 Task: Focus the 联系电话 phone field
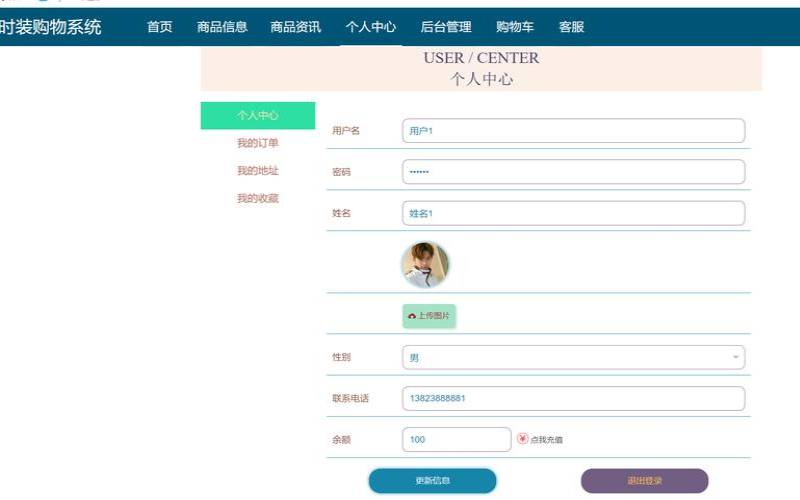tap(573, 398)
